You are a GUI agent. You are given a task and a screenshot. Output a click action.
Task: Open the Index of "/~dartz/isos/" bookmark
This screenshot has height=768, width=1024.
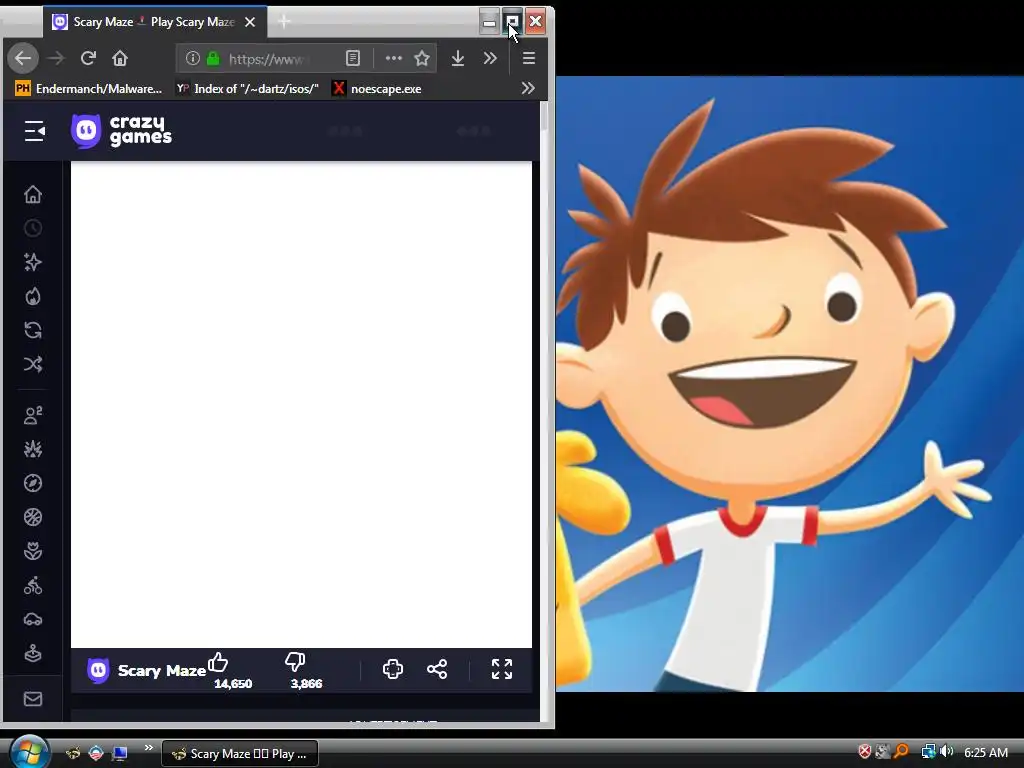point(248,89)
